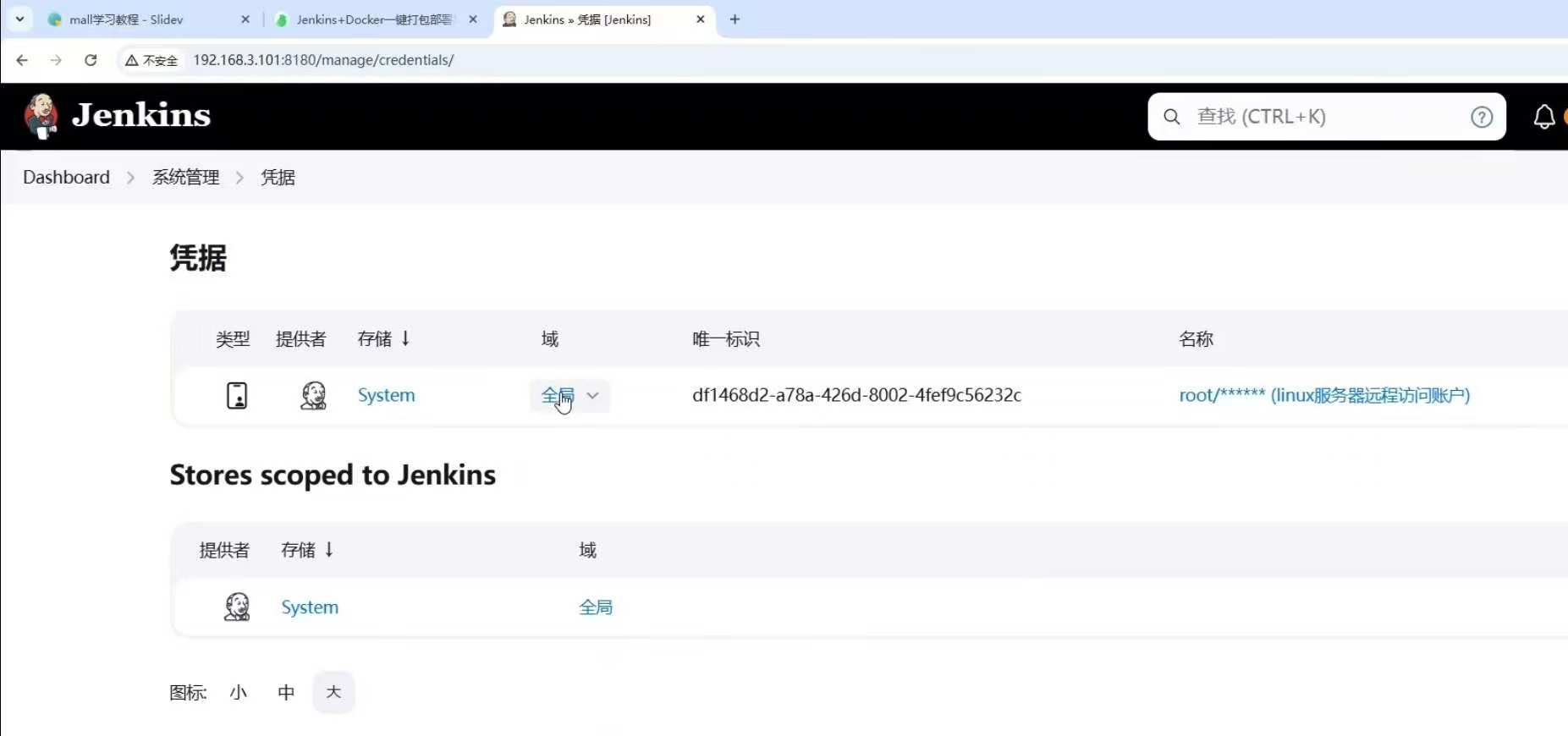Click the search help question mark icon
Screen dimensions: 1568x736
click(x=1481, y=117)
